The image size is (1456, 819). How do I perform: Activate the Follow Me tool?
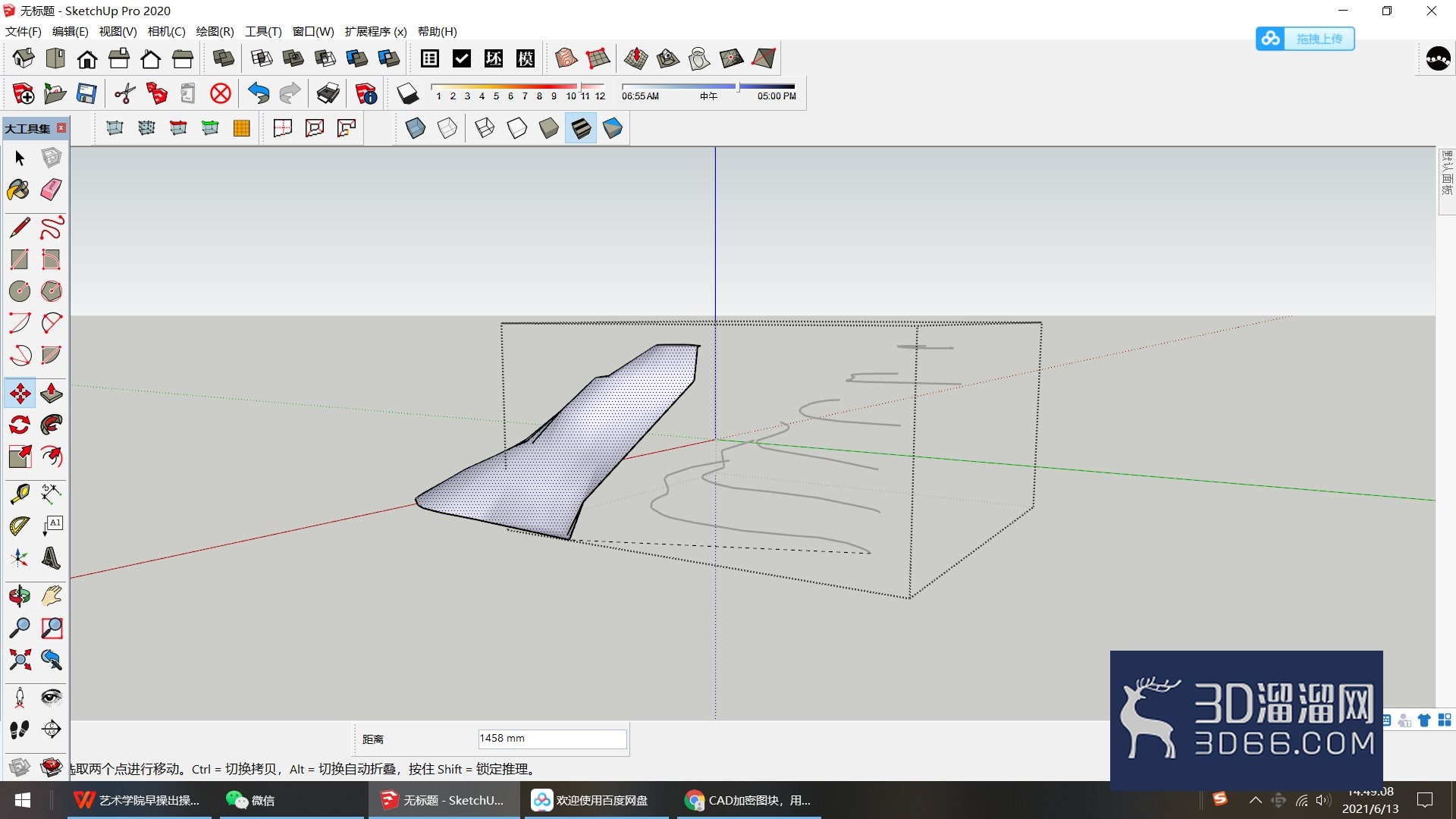point(52,425)
